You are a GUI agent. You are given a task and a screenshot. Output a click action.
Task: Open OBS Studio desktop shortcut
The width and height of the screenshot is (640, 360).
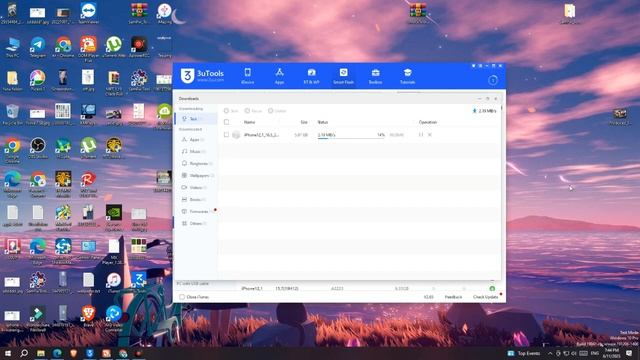point(38,148)
